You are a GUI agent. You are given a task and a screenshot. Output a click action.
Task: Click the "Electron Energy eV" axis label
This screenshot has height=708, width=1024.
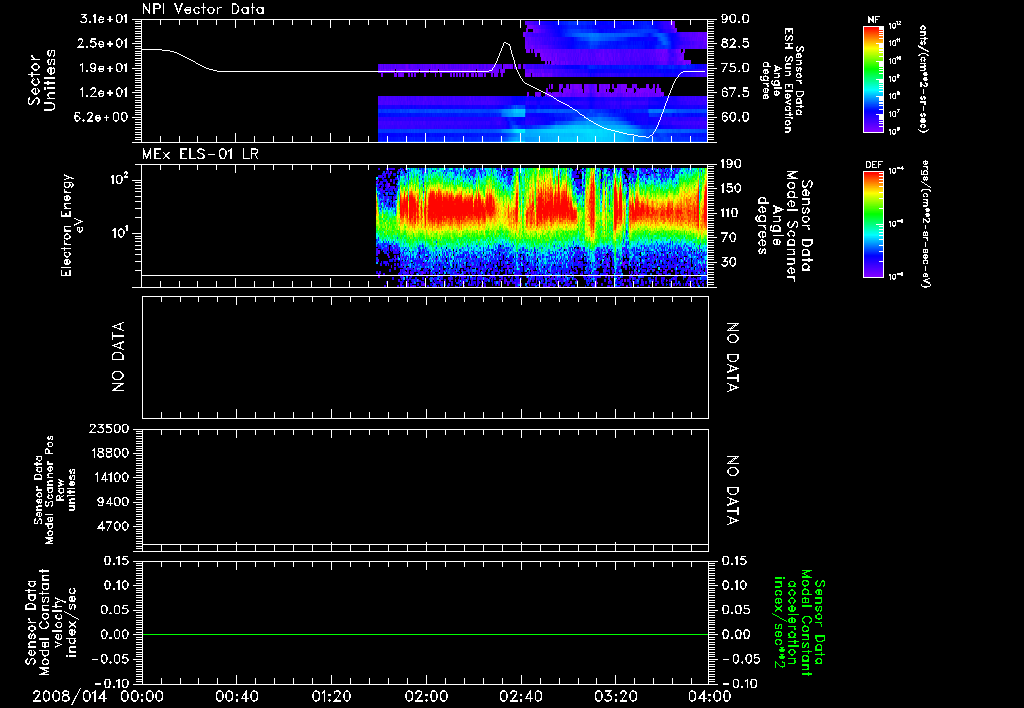coord(72,225)
